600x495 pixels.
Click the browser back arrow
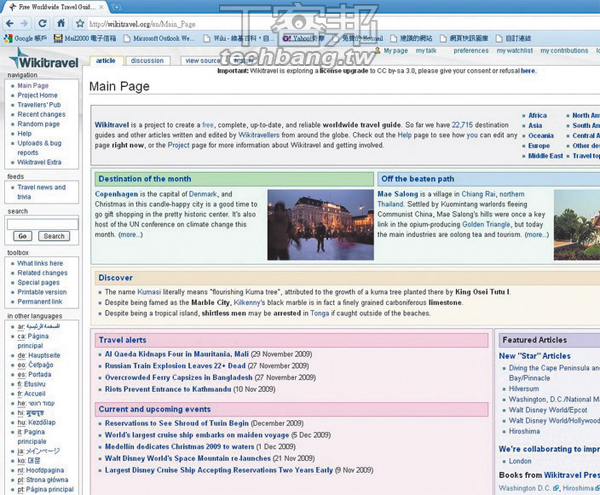[x=11, y=23]
